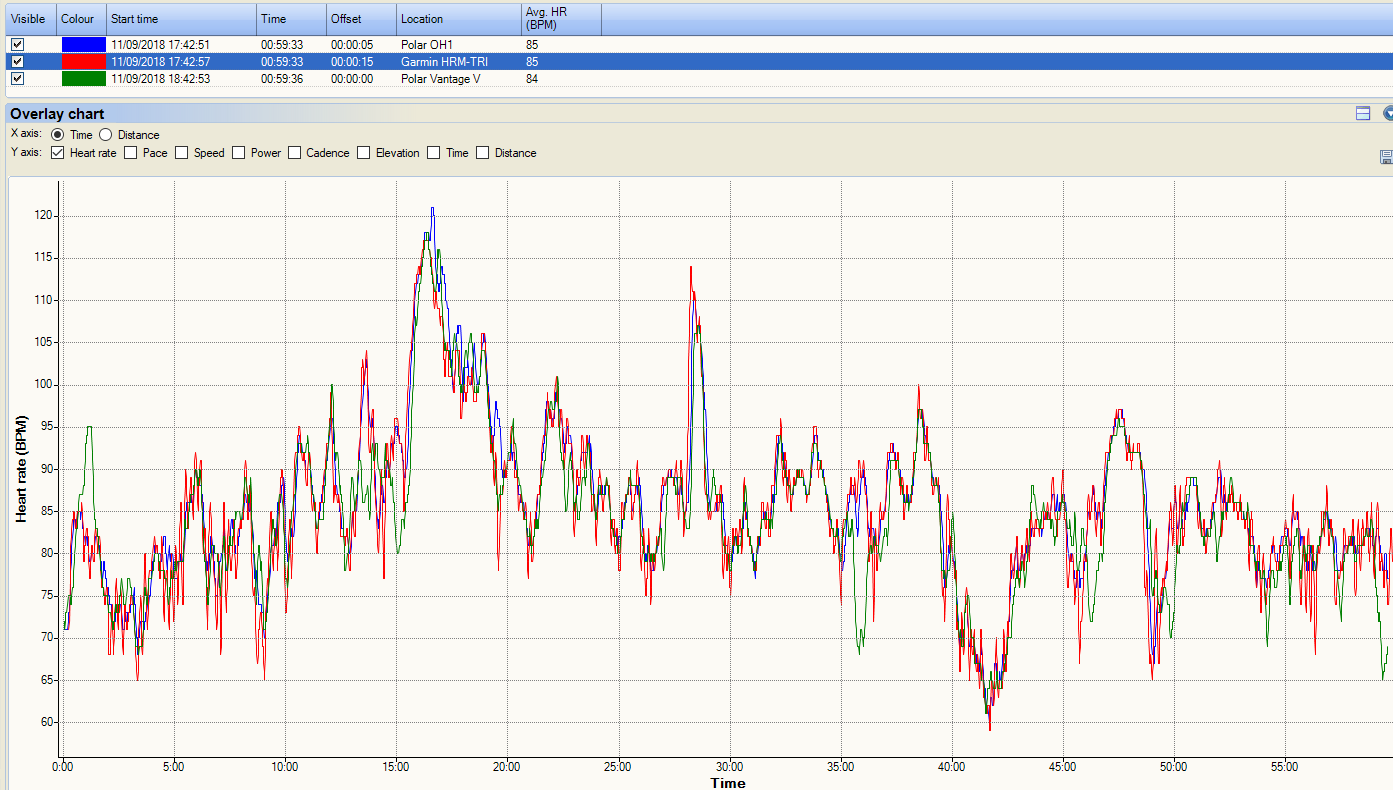Enable the Pace Y axis checkbox
This screenshot has width=1393, height=790.
[131, 153]
